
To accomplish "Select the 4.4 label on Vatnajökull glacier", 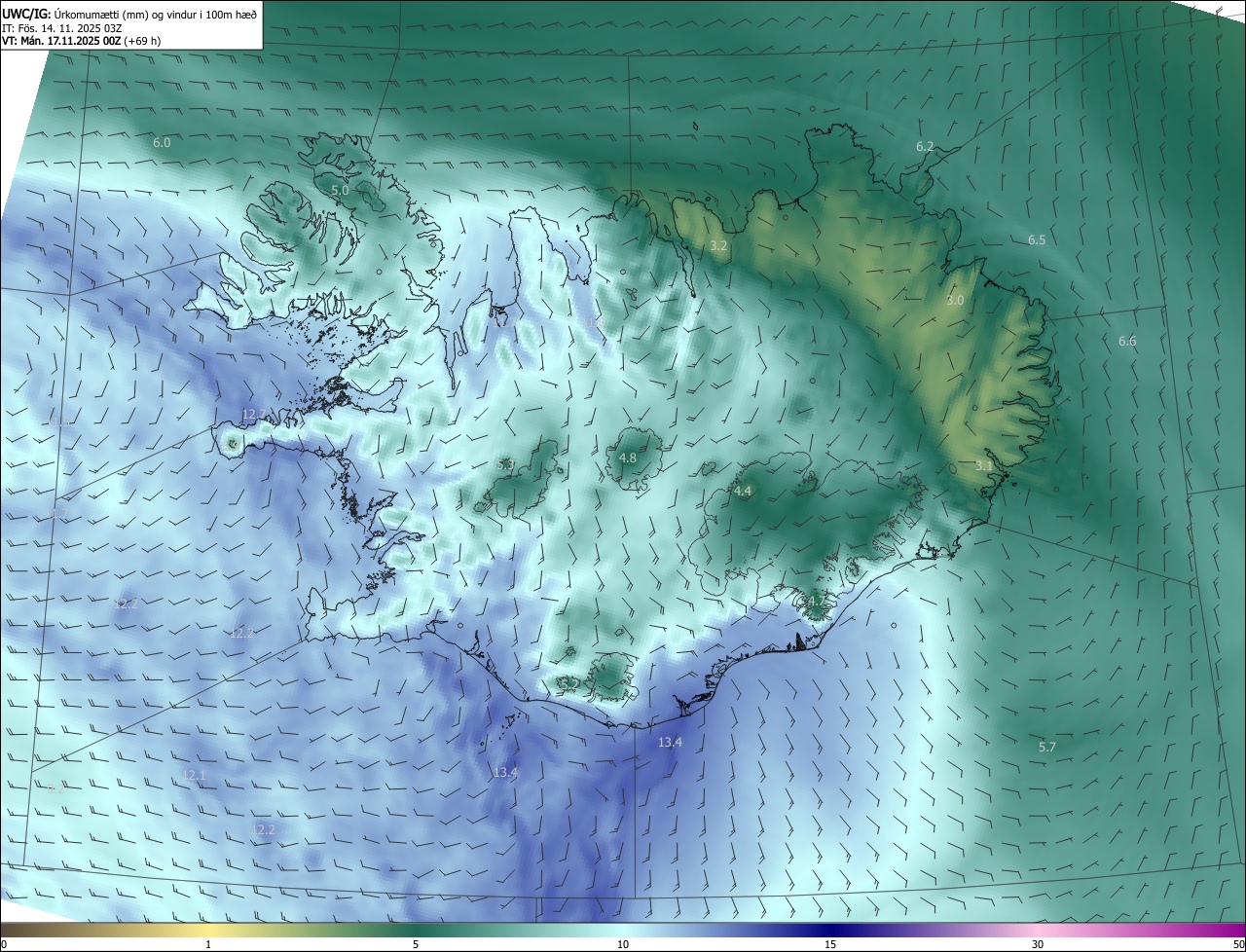I will [x=743, y=492].
